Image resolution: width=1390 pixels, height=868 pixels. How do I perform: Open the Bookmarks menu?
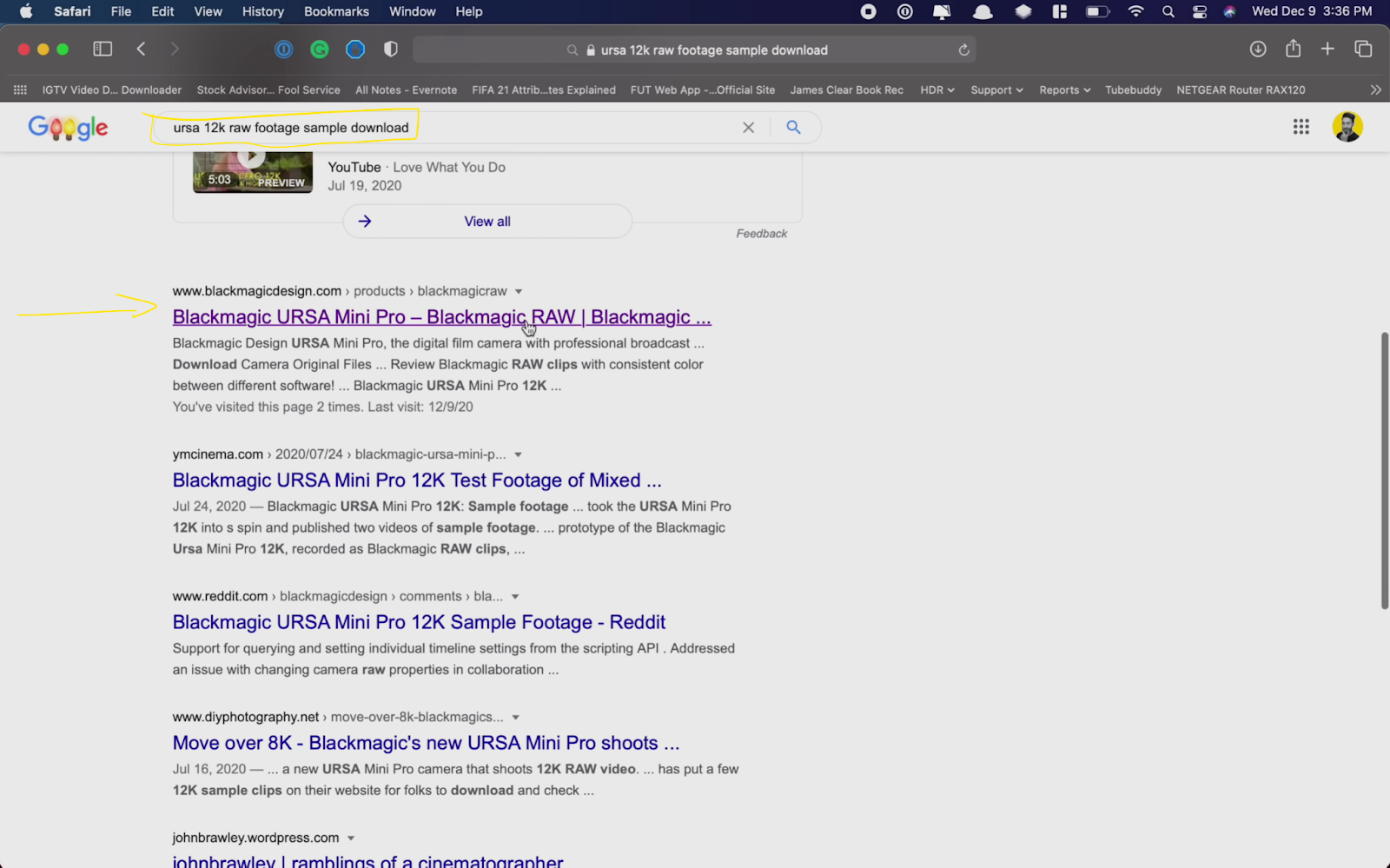pos(336,11)
